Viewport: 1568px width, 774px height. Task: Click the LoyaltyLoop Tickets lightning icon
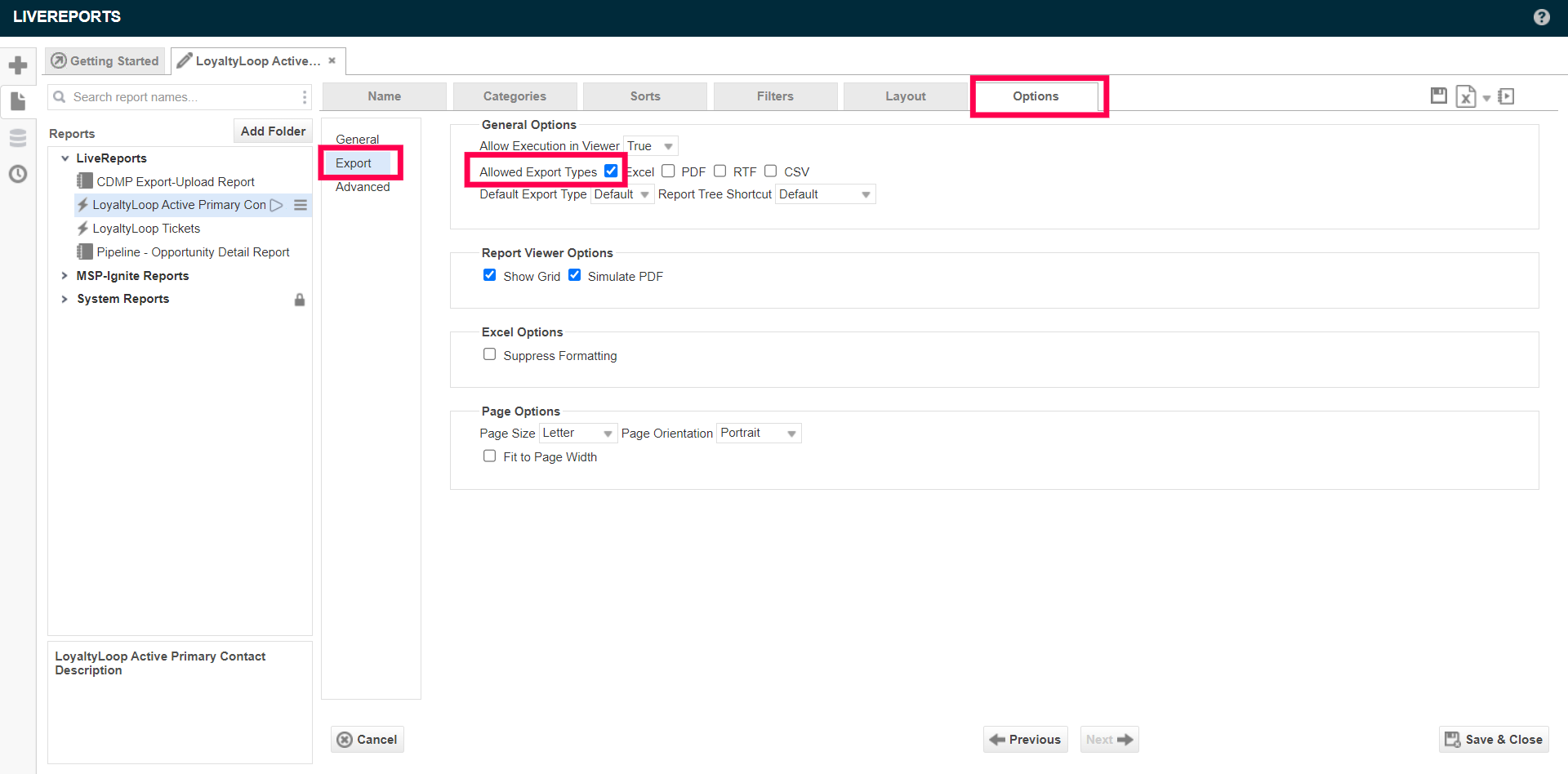point(82,229)
